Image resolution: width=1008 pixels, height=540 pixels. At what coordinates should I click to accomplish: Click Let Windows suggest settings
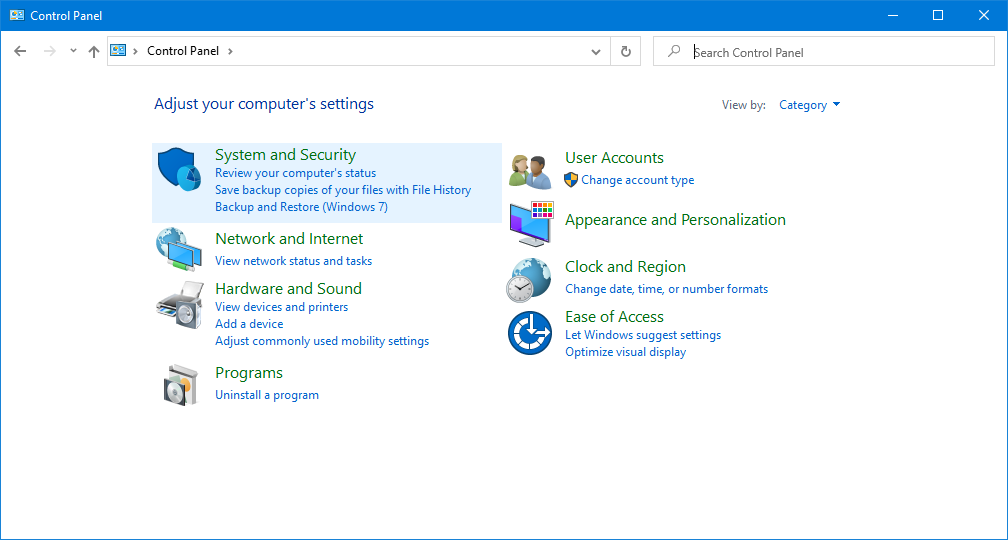click(x=643, y=335)
